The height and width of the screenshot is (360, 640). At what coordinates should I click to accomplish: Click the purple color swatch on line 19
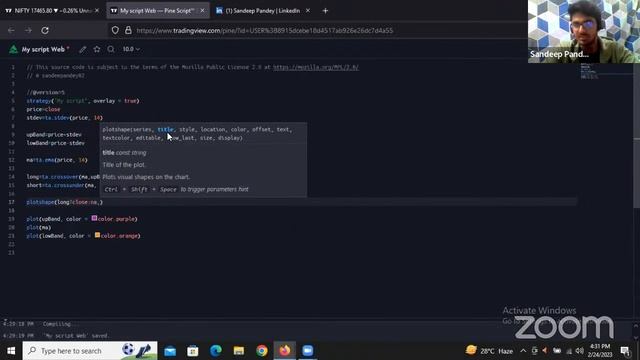point(94,218)
